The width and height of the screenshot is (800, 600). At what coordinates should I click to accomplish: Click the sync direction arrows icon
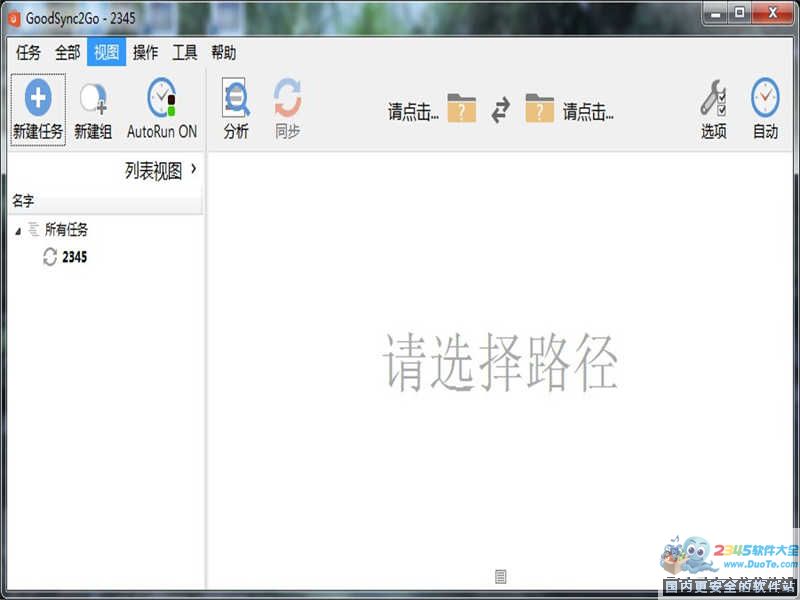[501, 110]
